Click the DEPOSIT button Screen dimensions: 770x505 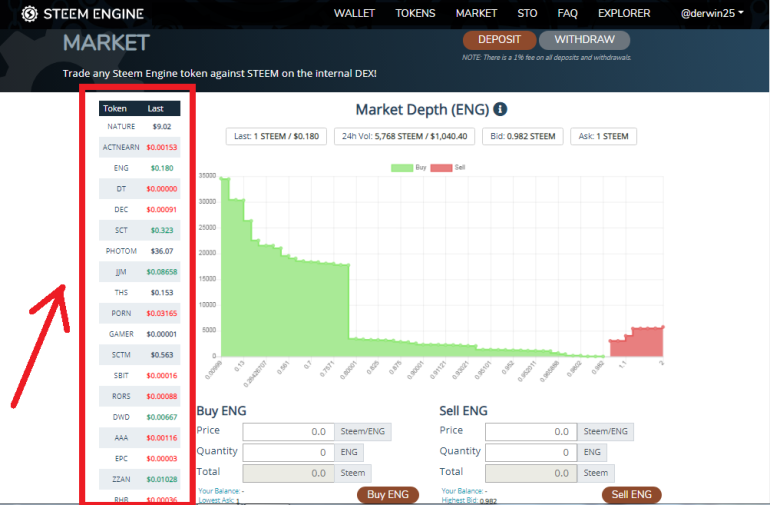click(x=499, y=40)
